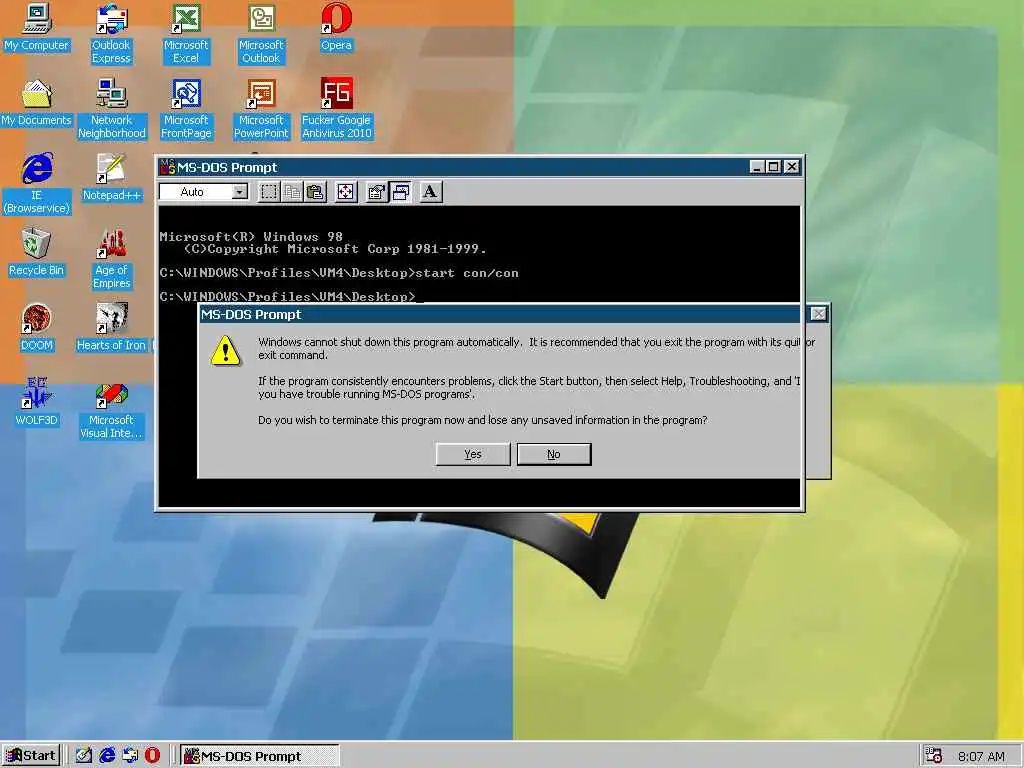This screenshot has width=1024, height=768.
Task: Select the Recycle Bin icon
Action: pyautogui.click(x=36, y=253)
